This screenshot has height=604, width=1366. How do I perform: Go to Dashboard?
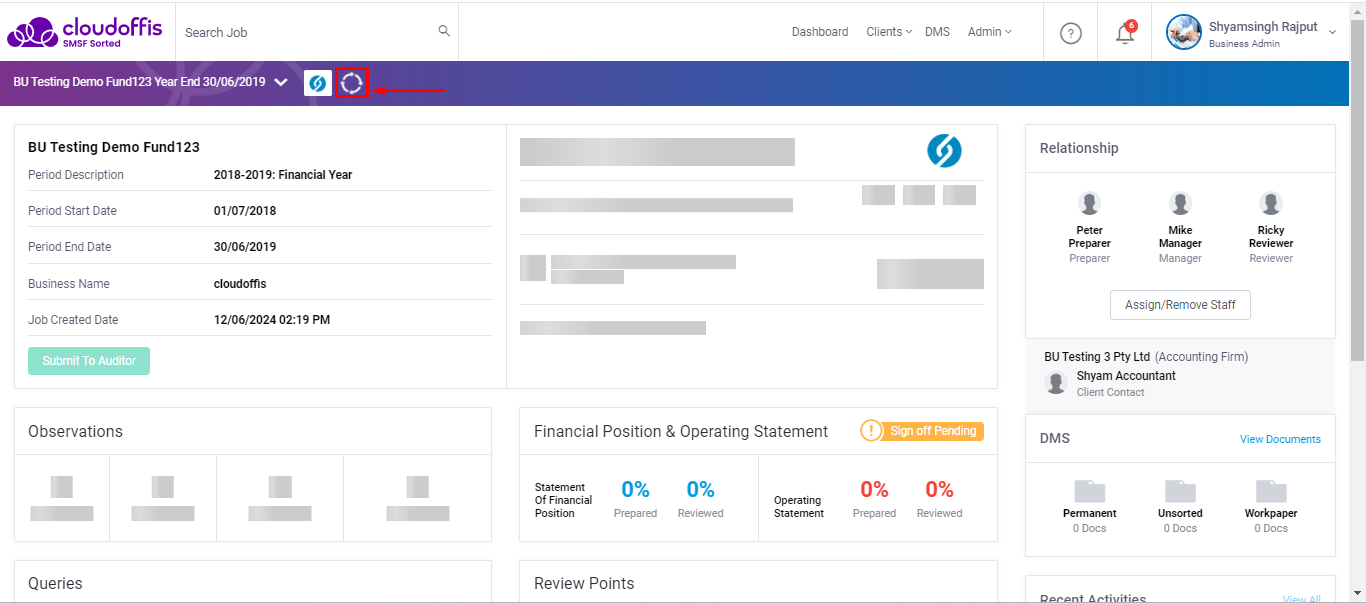click(820, 32)
